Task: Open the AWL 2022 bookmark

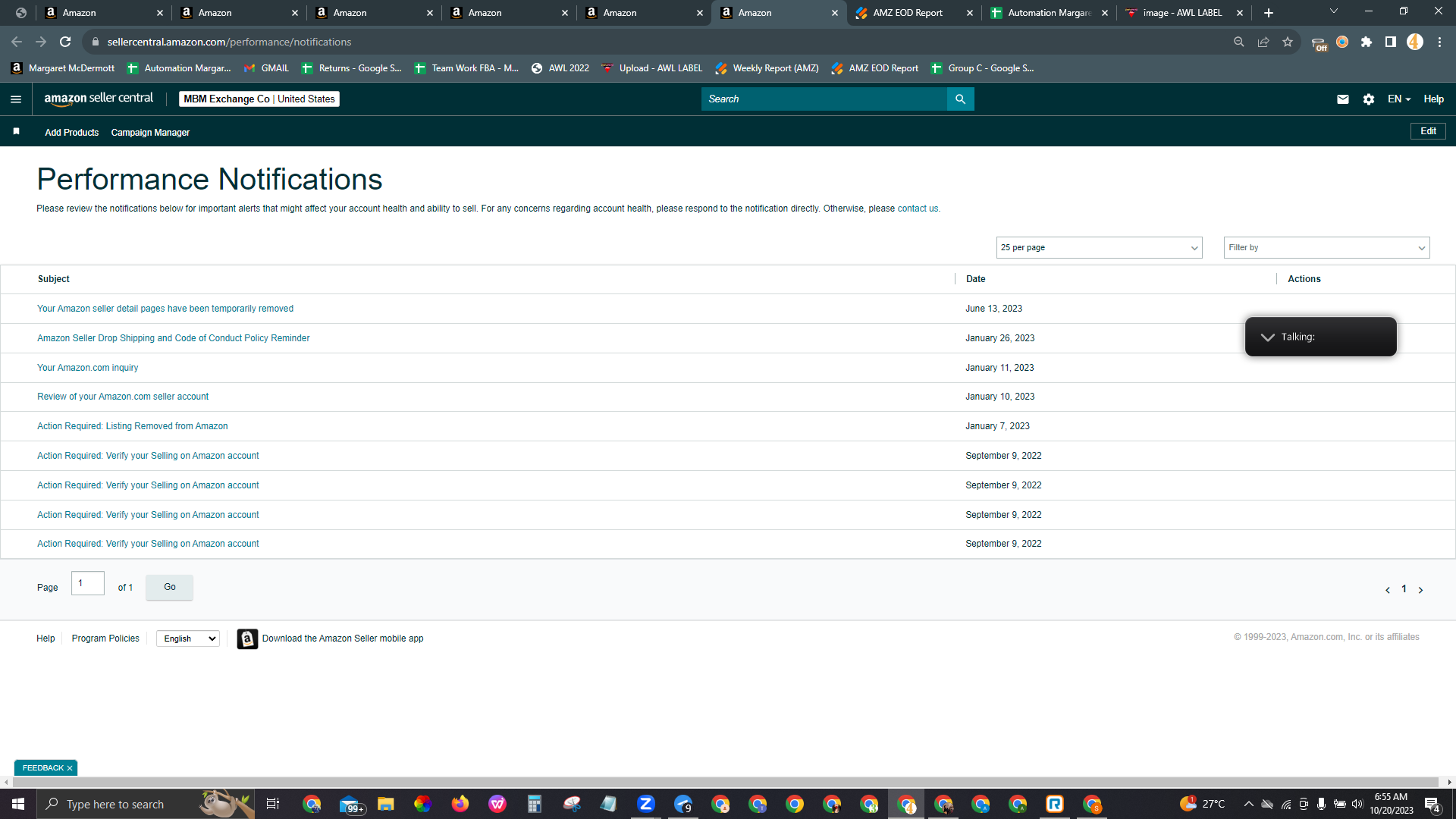Action: tap(560, 68)
